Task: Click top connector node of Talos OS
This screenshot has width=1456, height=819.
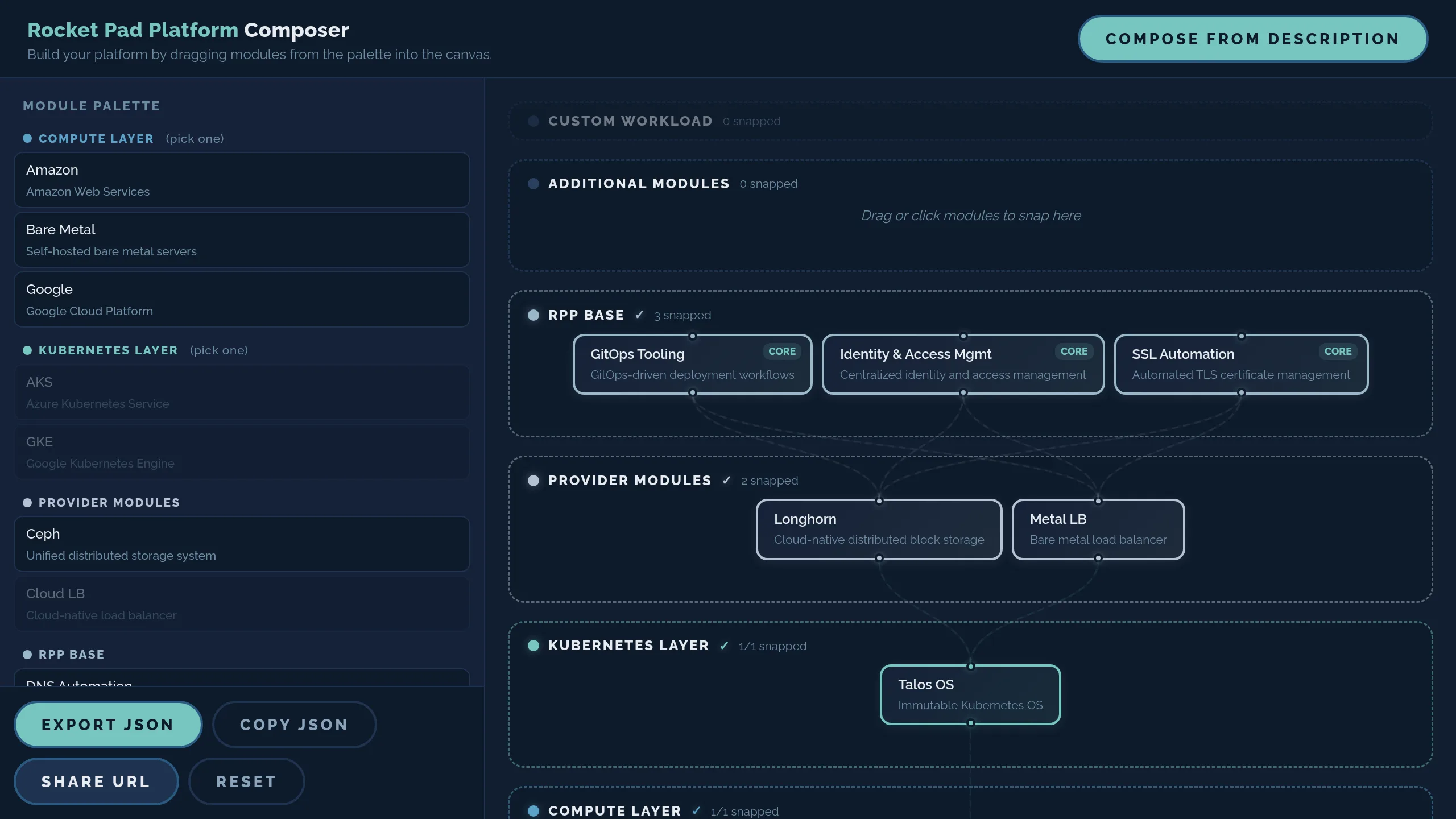Action: [971, 667]
